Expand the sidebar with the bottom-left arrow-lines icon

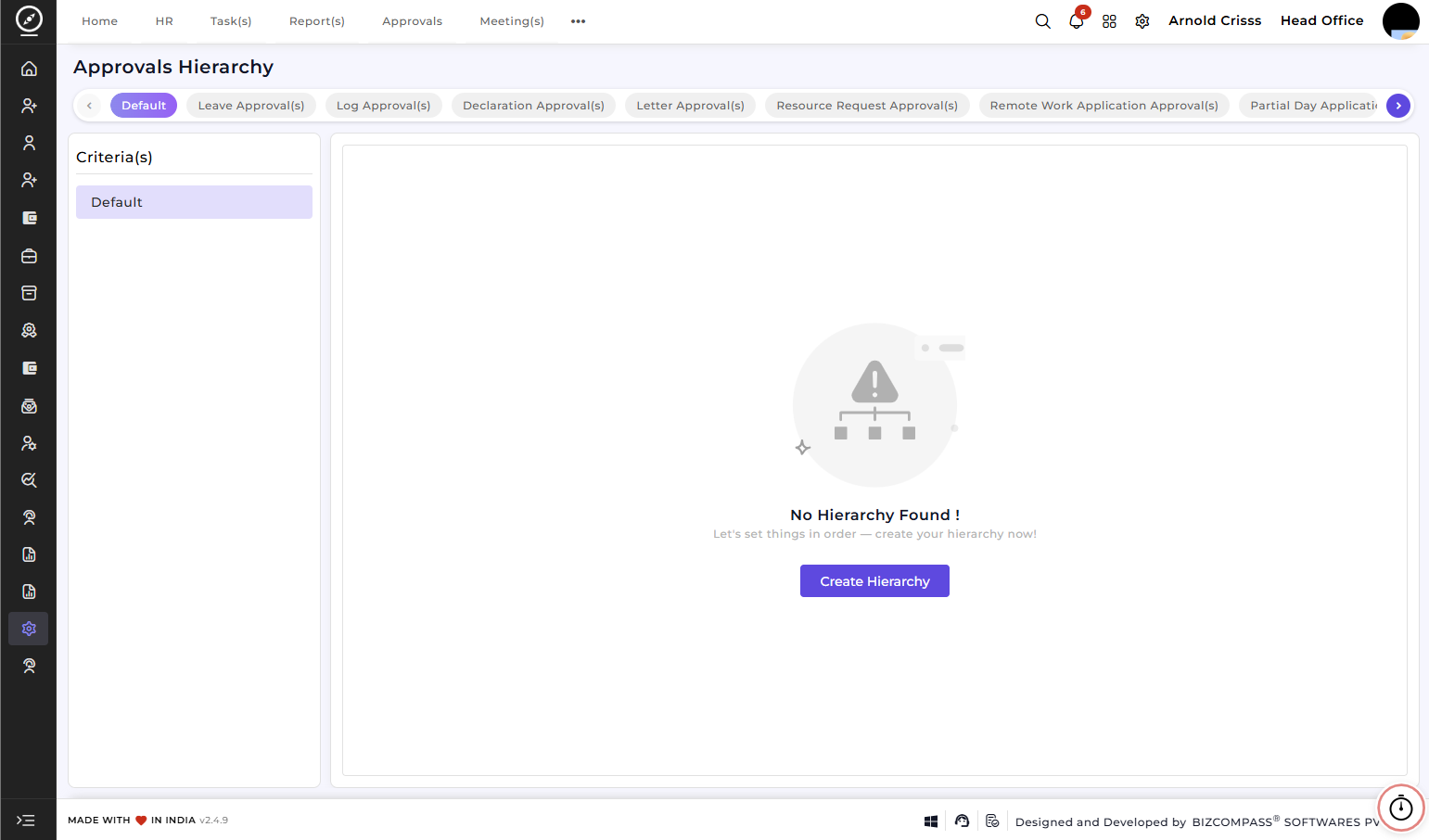[x=26, y=821]
